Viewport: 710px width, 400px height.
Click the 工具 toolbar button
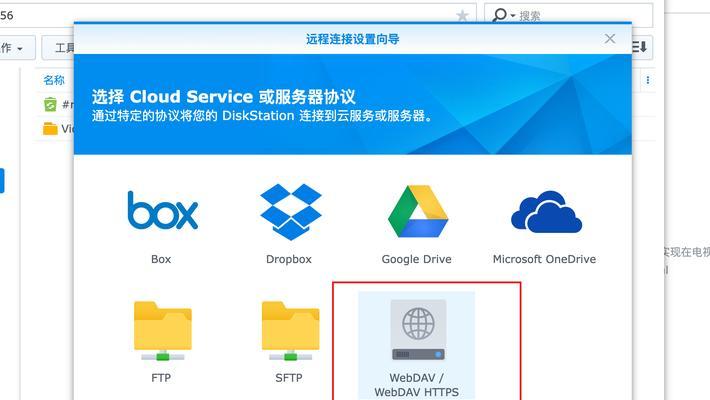tap(59, 48)
